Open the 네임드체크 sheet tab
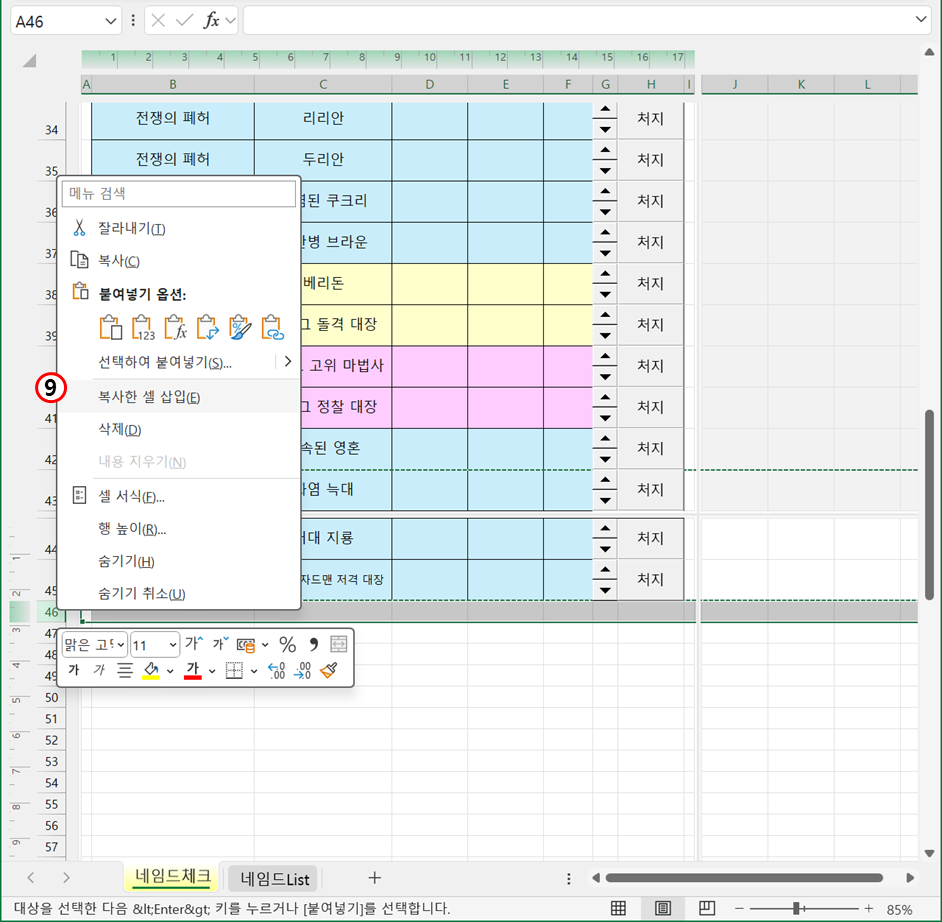The width and height of the screenshot is (942, 922). coord(172,877)
